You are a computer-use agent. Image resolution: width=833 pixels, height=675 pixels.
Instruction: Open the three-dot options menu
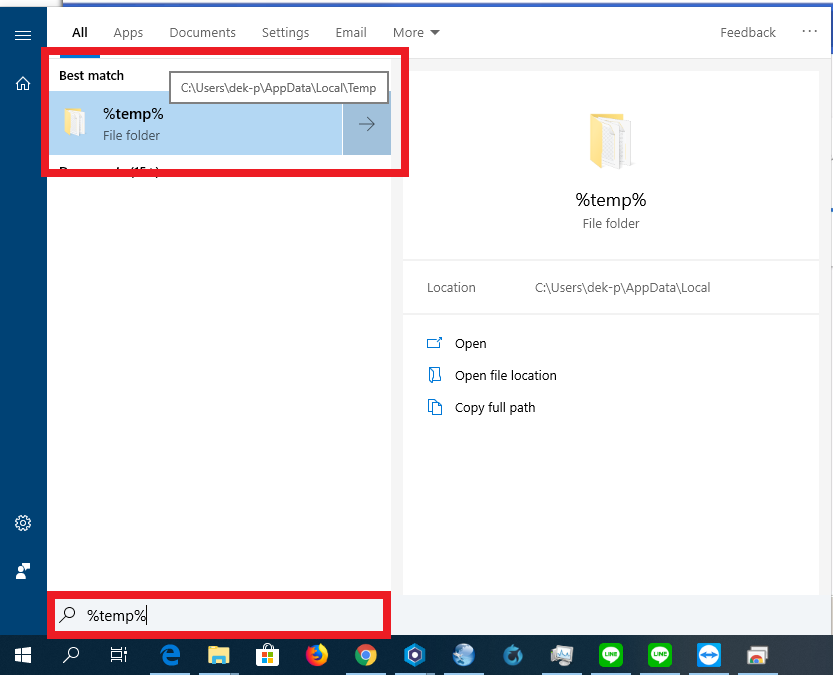(810, 32)
